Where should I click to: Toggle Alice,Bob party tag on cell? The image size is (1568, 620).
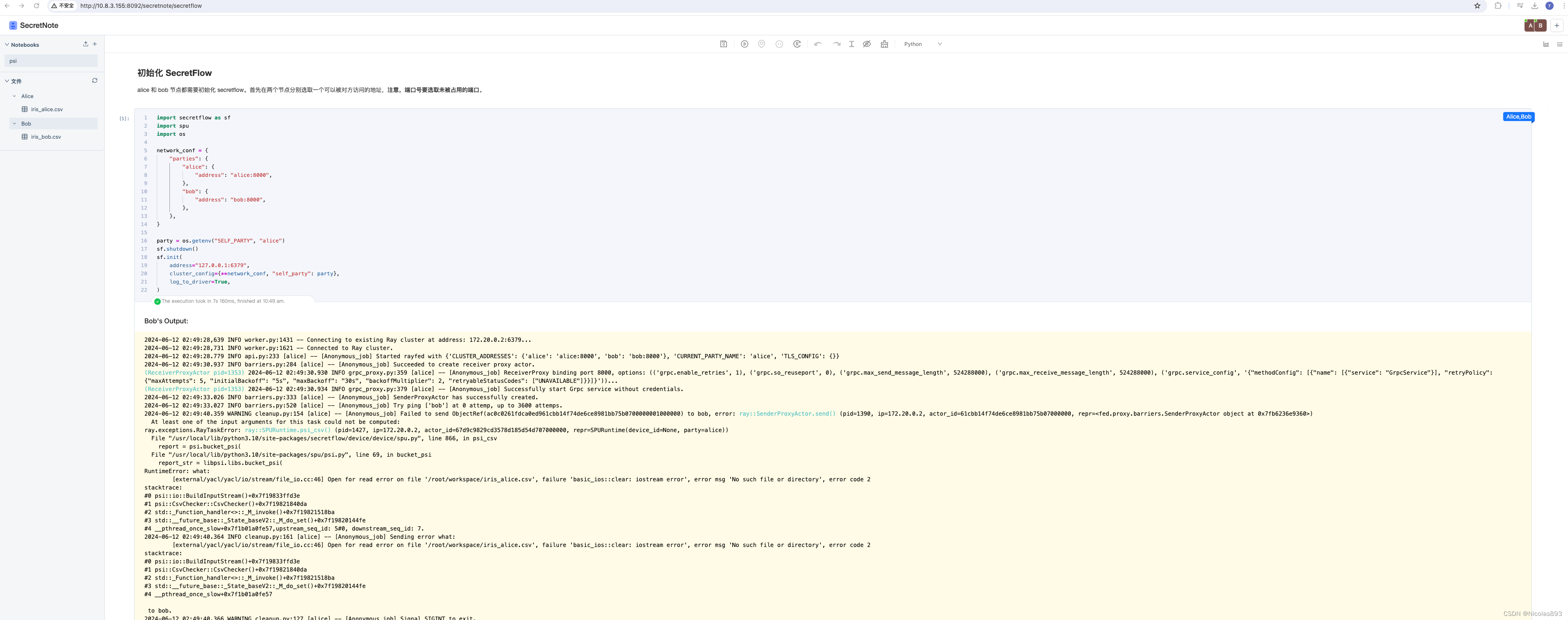[x=1518, y=116]
